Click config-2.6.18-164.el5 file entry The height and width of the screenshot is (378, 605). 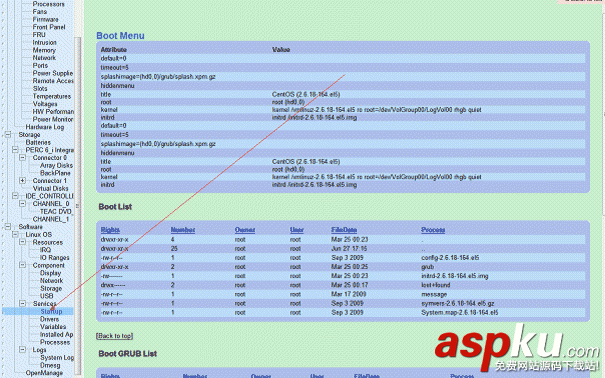click(x=450, y=258)
